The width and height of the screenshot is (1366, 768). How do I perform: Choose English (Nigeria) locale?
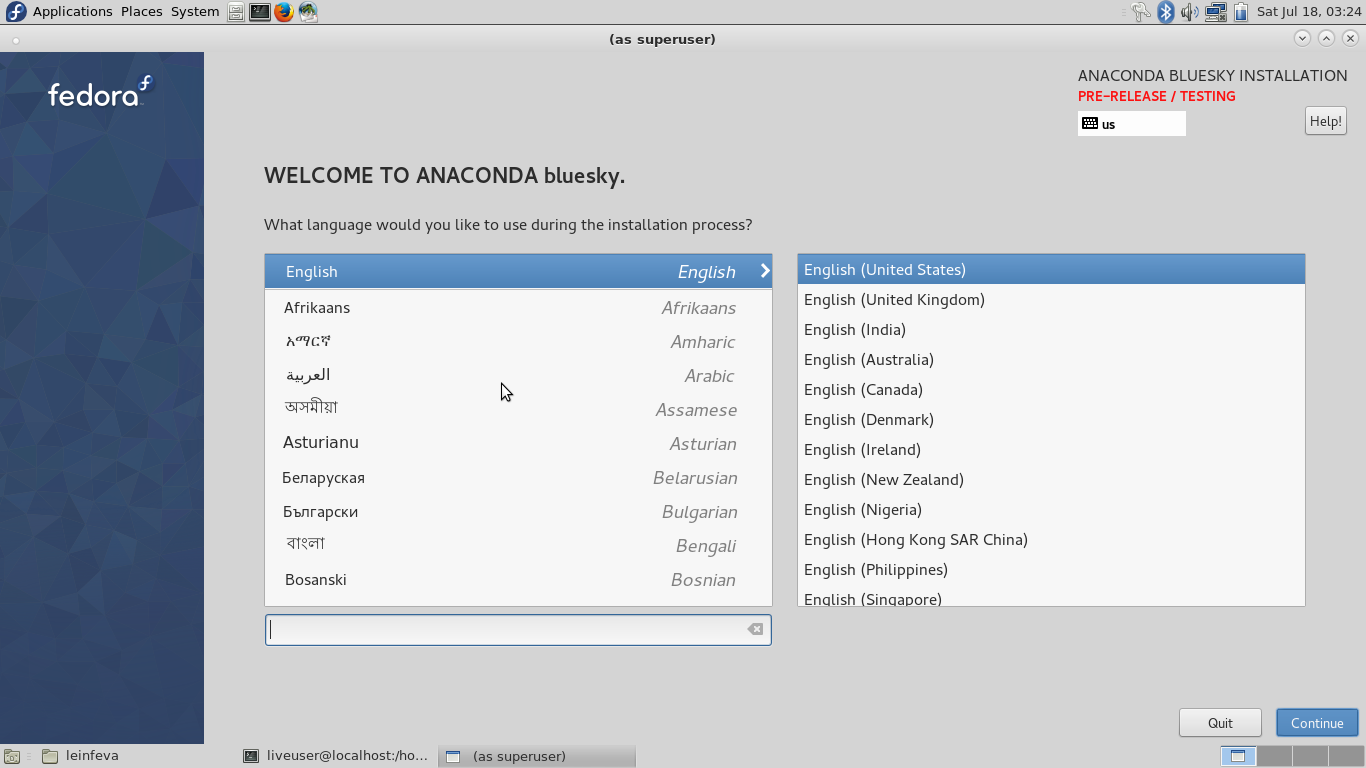(x=1051, y=509)
